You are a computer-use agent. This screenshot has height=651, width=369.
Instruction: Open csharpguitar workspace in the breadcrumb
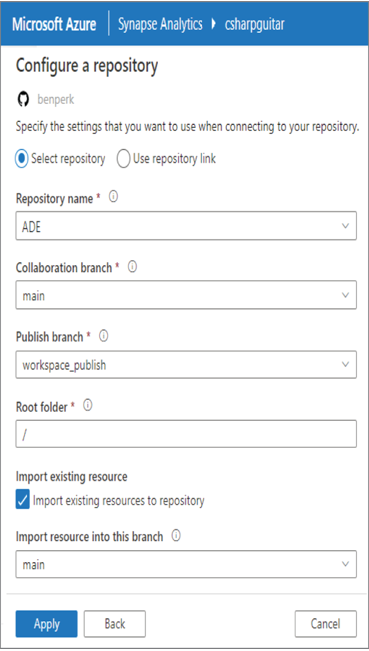click(254, 24)
